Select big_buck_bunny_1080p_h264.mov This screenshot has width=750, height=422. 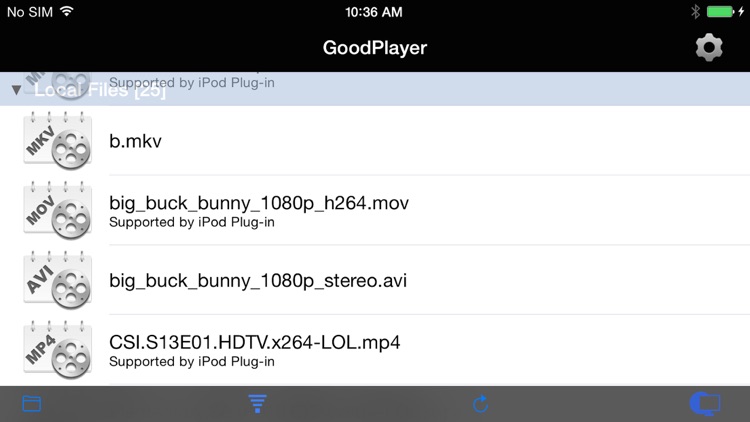[x=375, y=211]
